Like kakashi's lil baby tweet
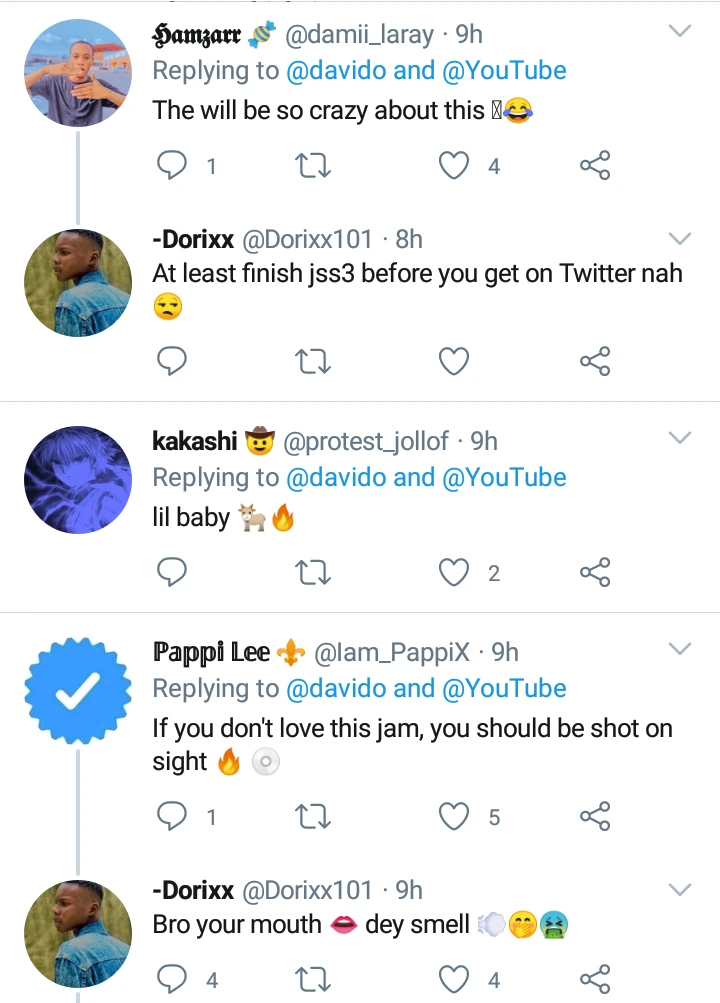Screen dimensions: 720x1003 tap(455, 572)
